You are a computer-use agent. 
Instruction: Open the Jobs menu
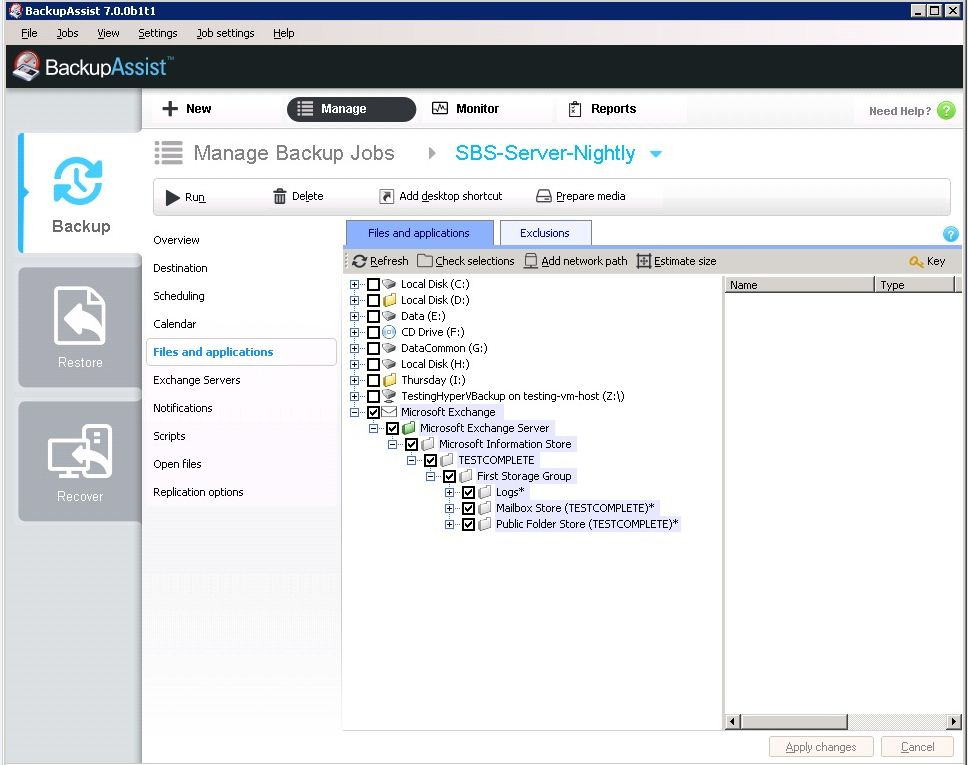67,33
